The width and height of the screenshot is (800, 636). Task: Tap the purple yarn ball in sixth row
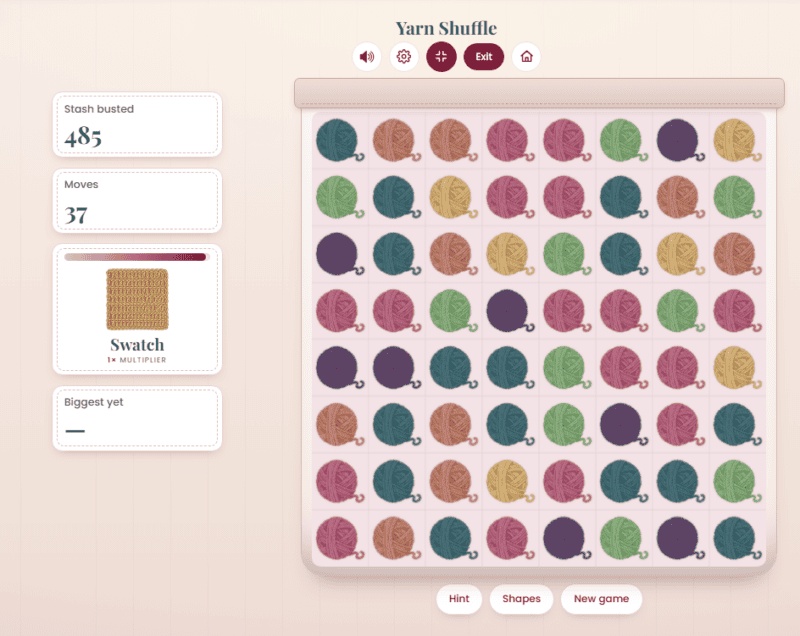tap(621, 424)
